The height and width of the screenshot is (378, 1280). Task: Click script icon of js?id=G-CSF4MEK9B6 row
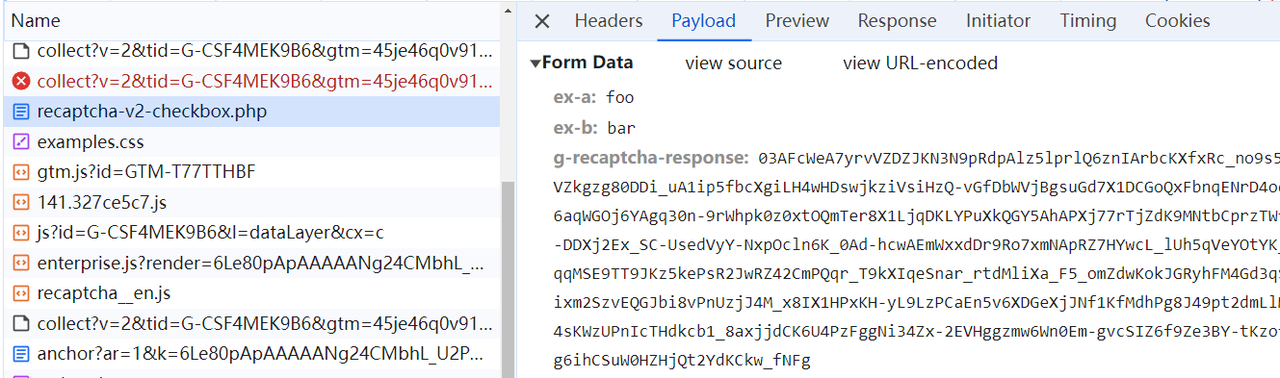[21, 233]
